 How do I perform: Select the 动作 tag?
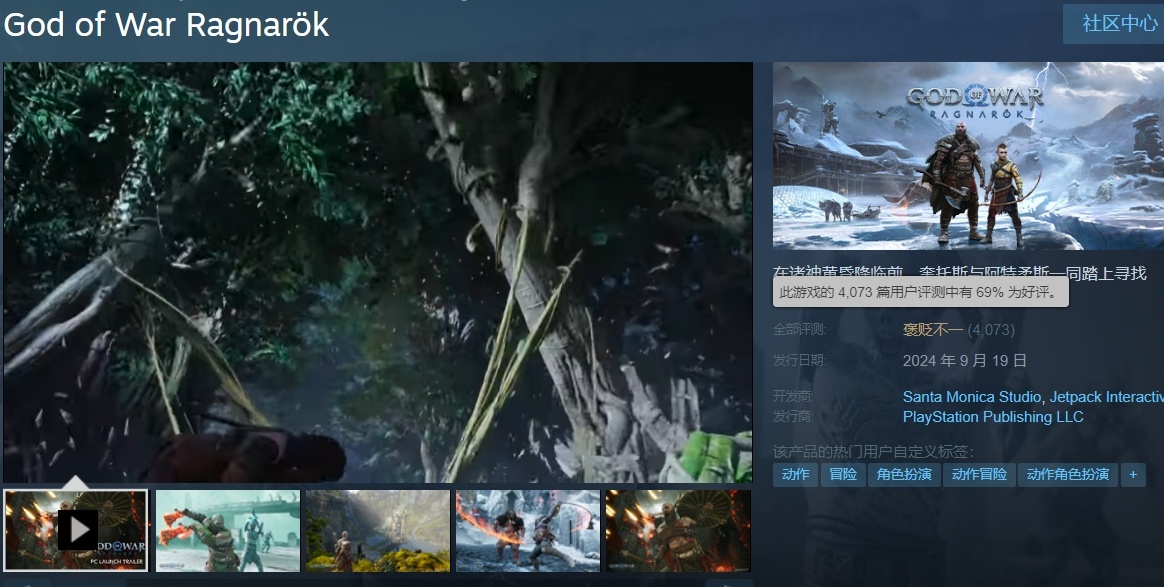(x=795, y=474)
